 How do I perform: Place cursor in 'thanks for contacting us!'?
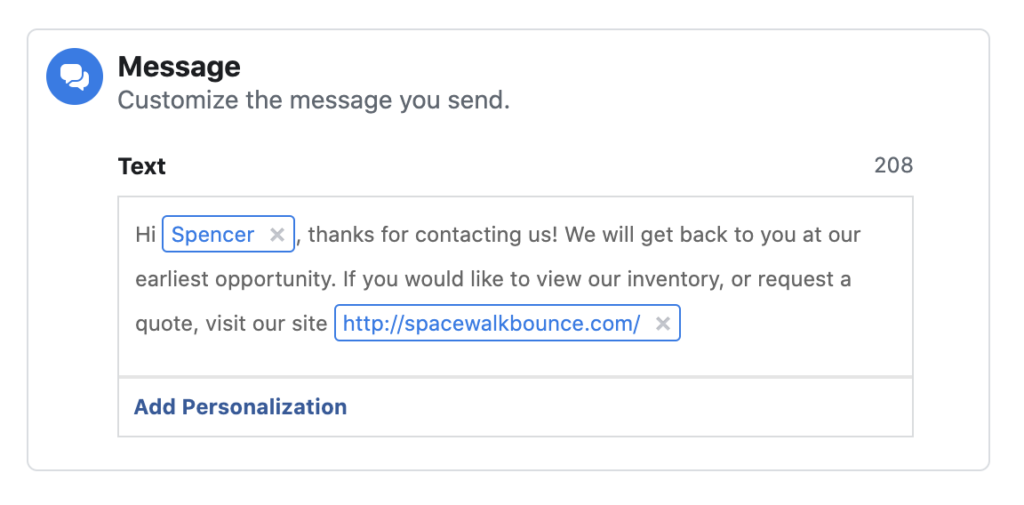[433, 235]
